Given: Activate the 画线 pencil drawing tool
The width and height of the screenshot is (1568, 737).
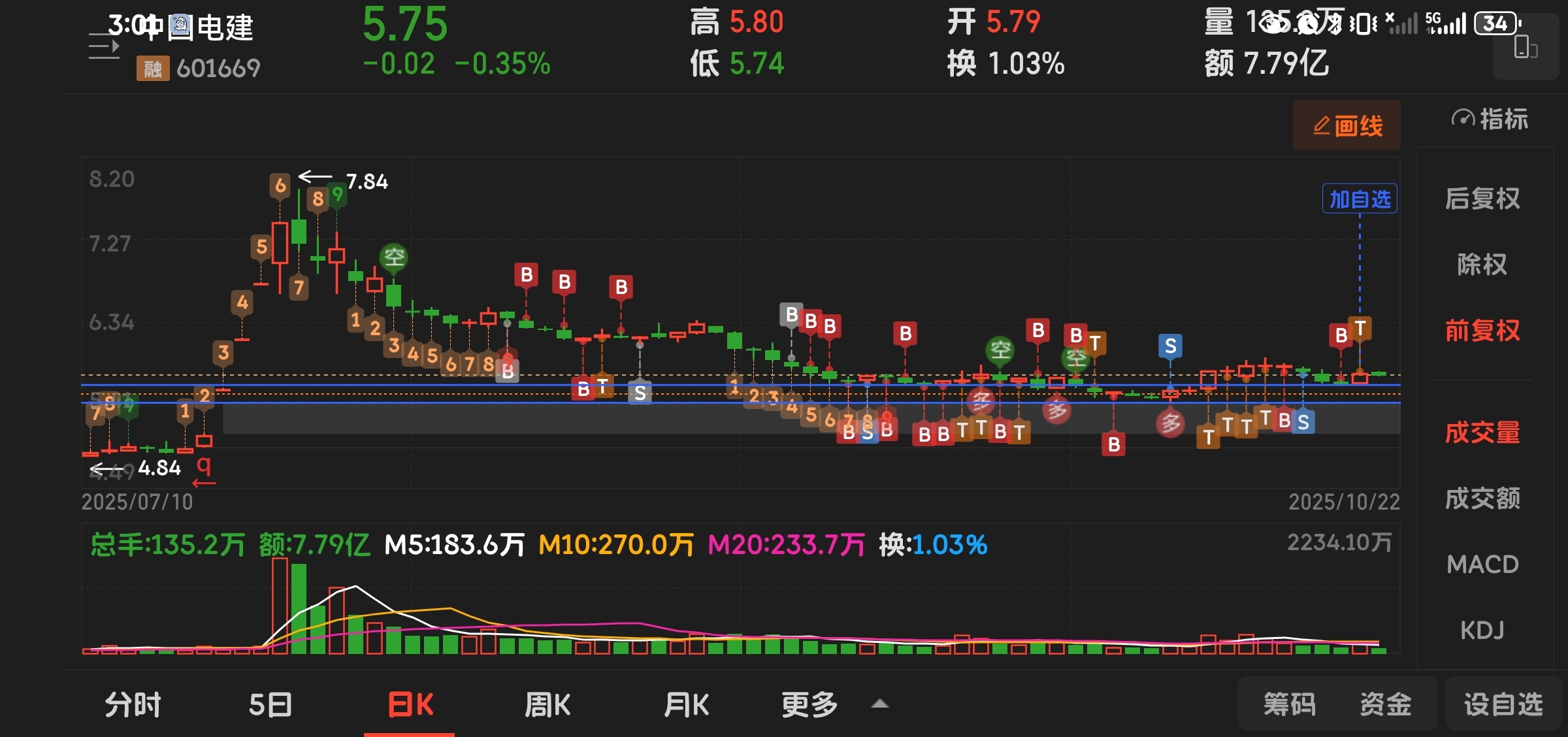Looking at the screenshot, I should pos(1347,125).
